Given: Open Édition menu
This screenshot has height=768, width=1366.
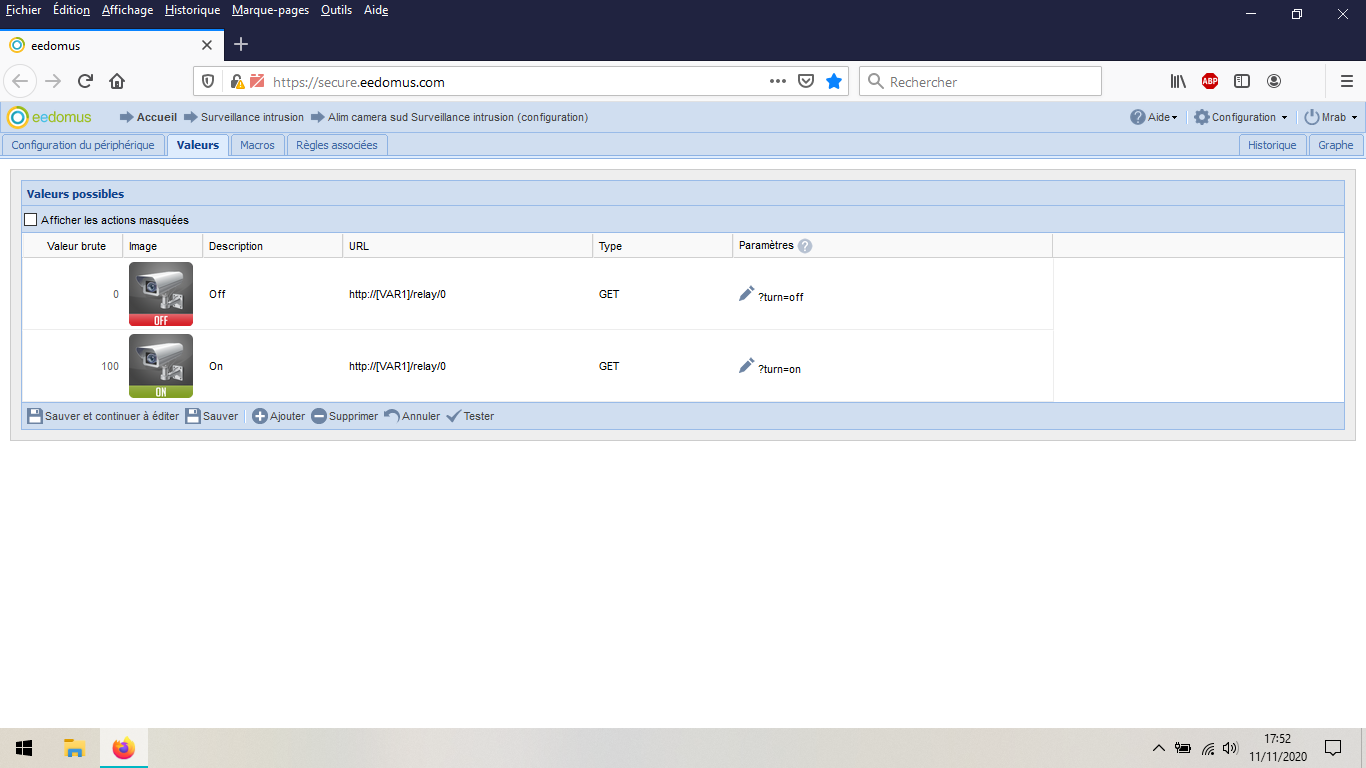Looking at the screenshot, I should (x=71, y=10).
